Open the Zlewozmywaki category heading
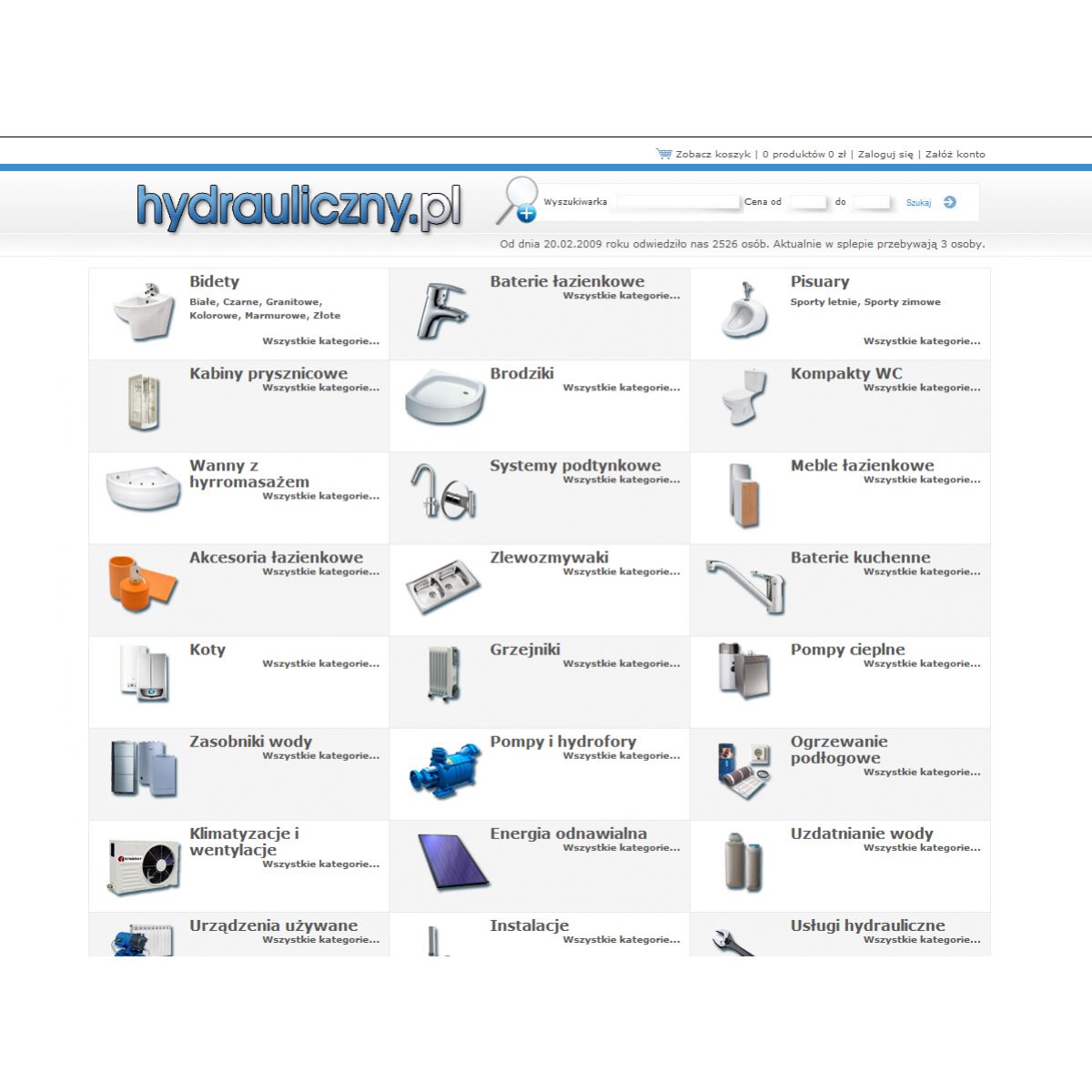The image size is (1092, 1092). (x=549, y=557)
